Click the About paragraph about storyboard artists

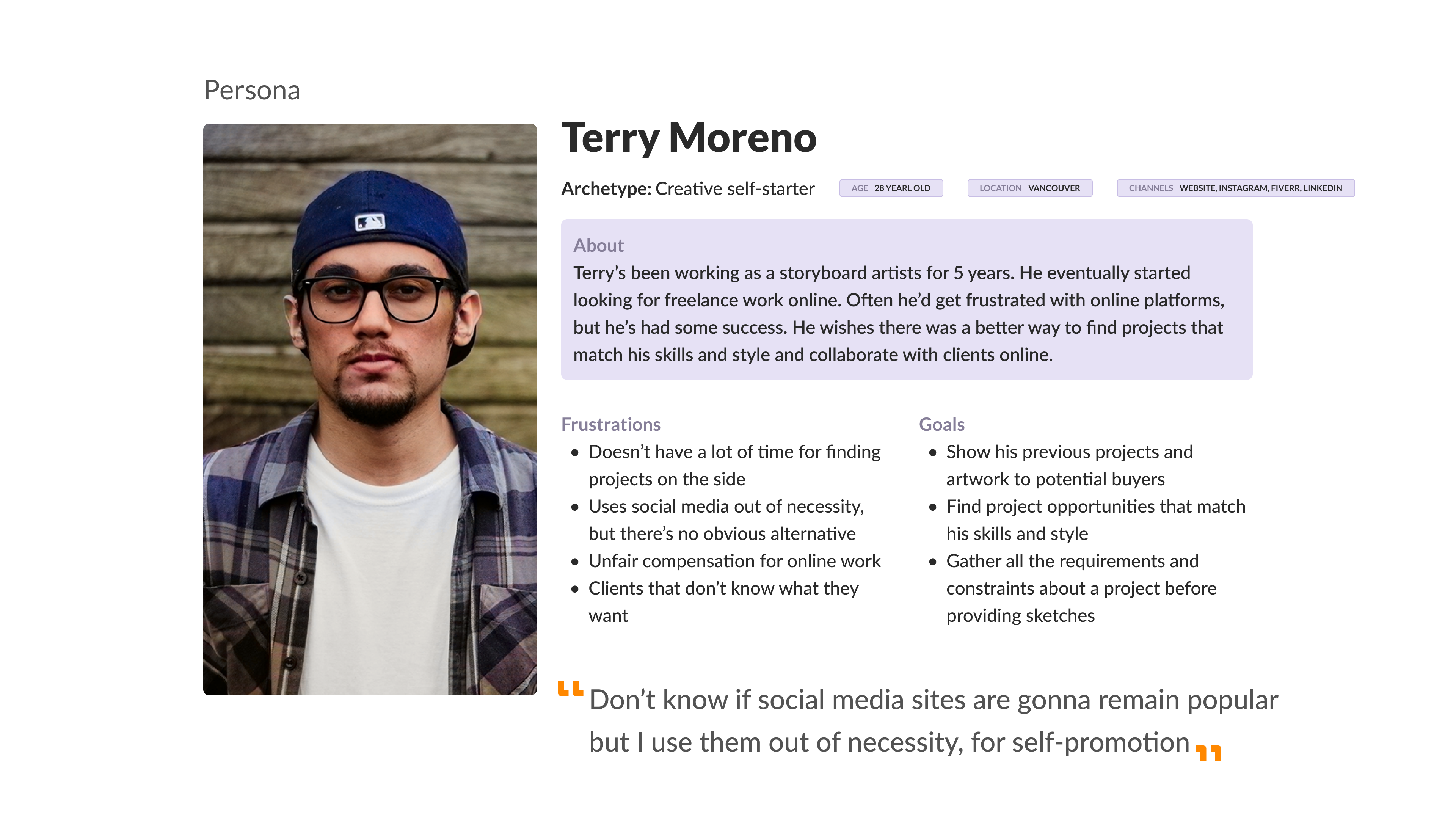[x=899, y=314]
